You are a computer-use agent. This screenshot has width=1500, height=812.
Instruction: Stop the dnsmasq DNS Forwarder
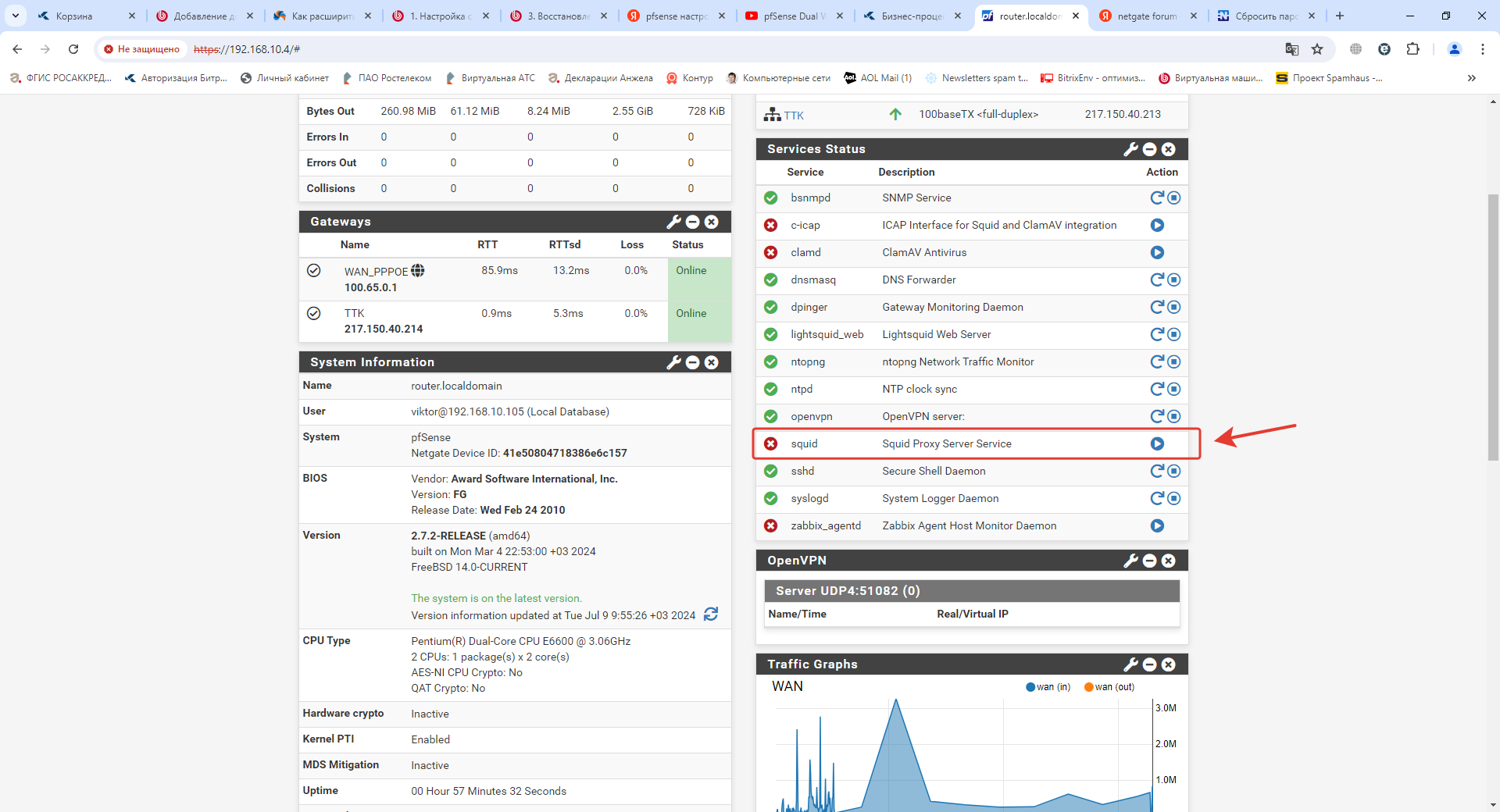(x=1173, y=280)
